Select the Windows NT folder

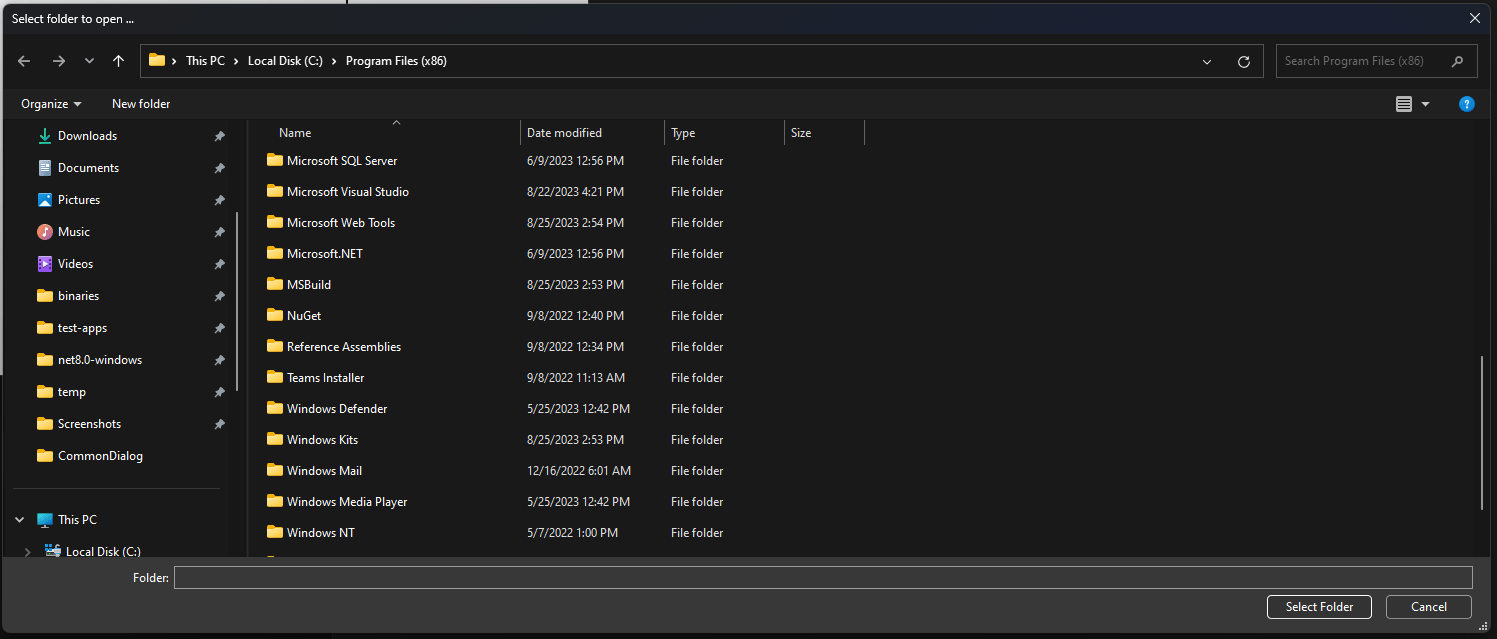point(321,533)
